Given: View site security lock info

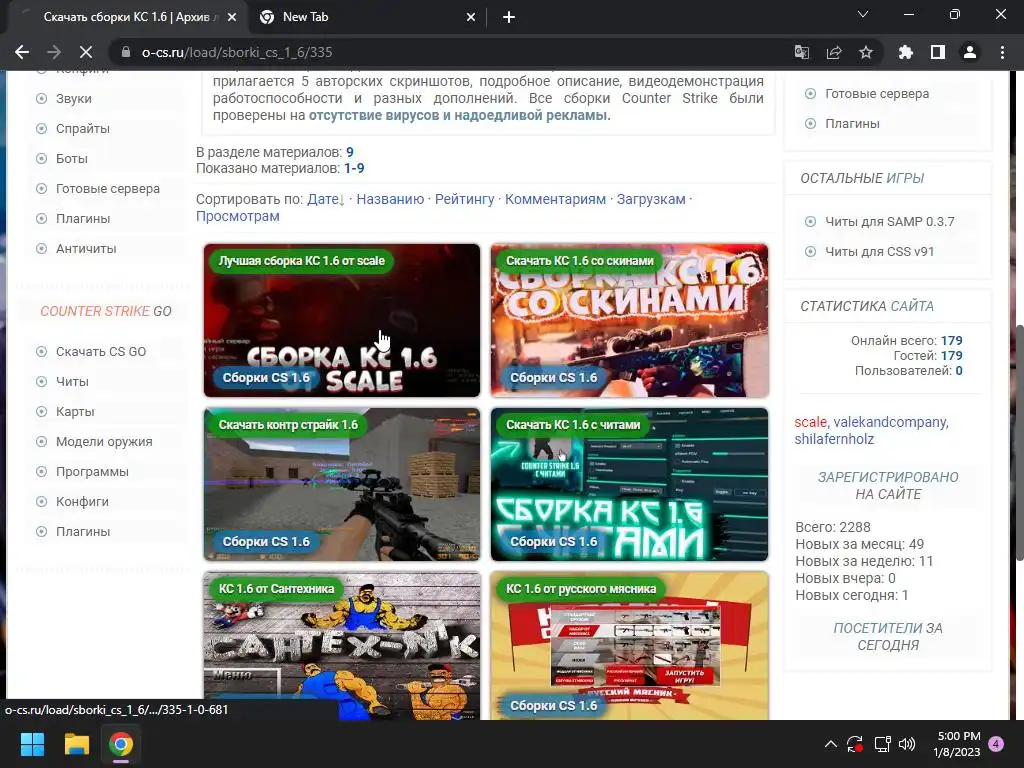Looking at the screenshot, I should (x=126, y=52).
